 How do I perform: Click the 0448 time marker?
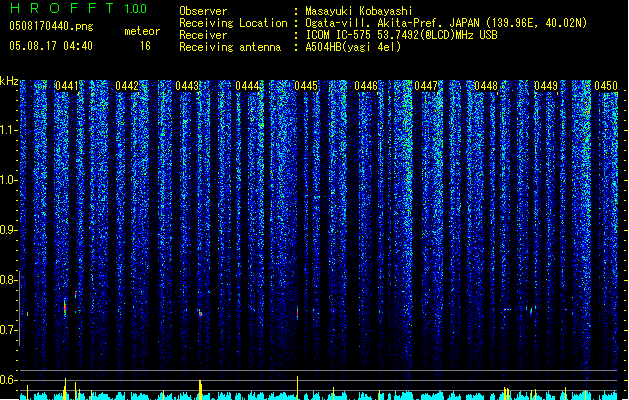(x=486, y=86)
